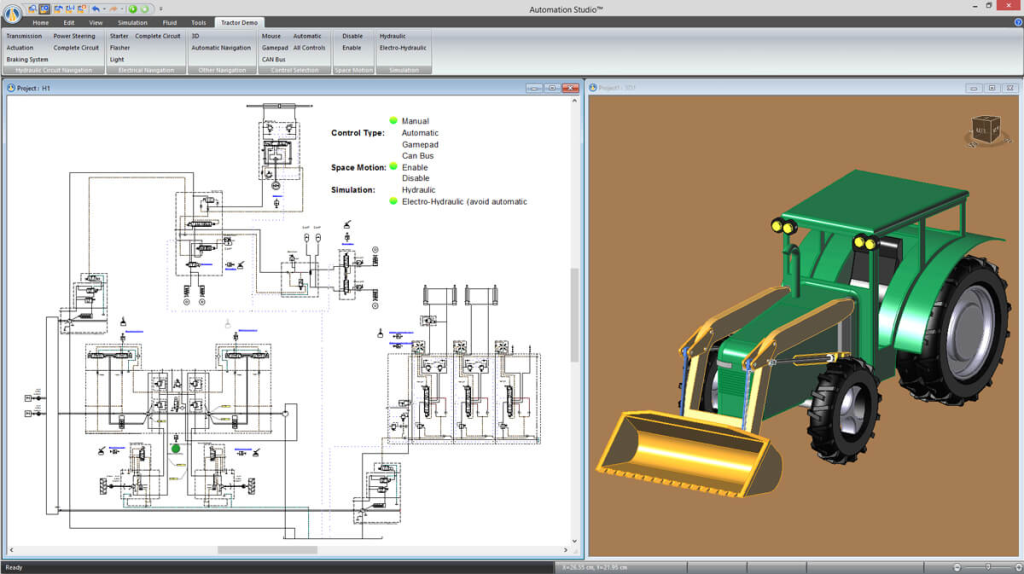Viewport: 1024px width, 574px height.
Task: Select Mouse control in ribbon
Action: 271,36
